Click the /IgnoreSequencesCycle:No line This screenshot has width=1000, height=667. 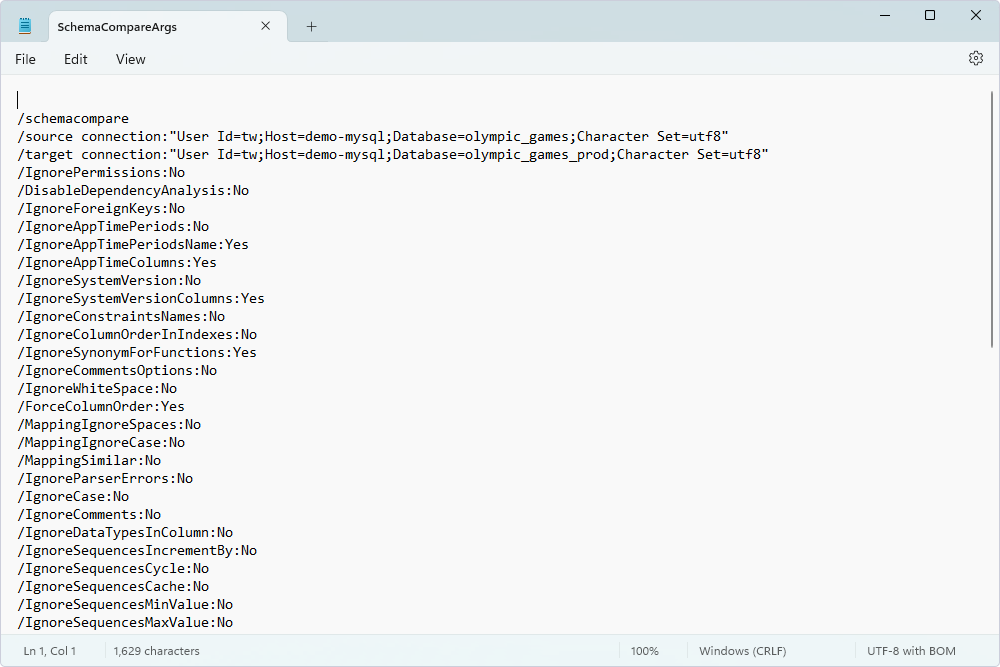pos(114,569)
